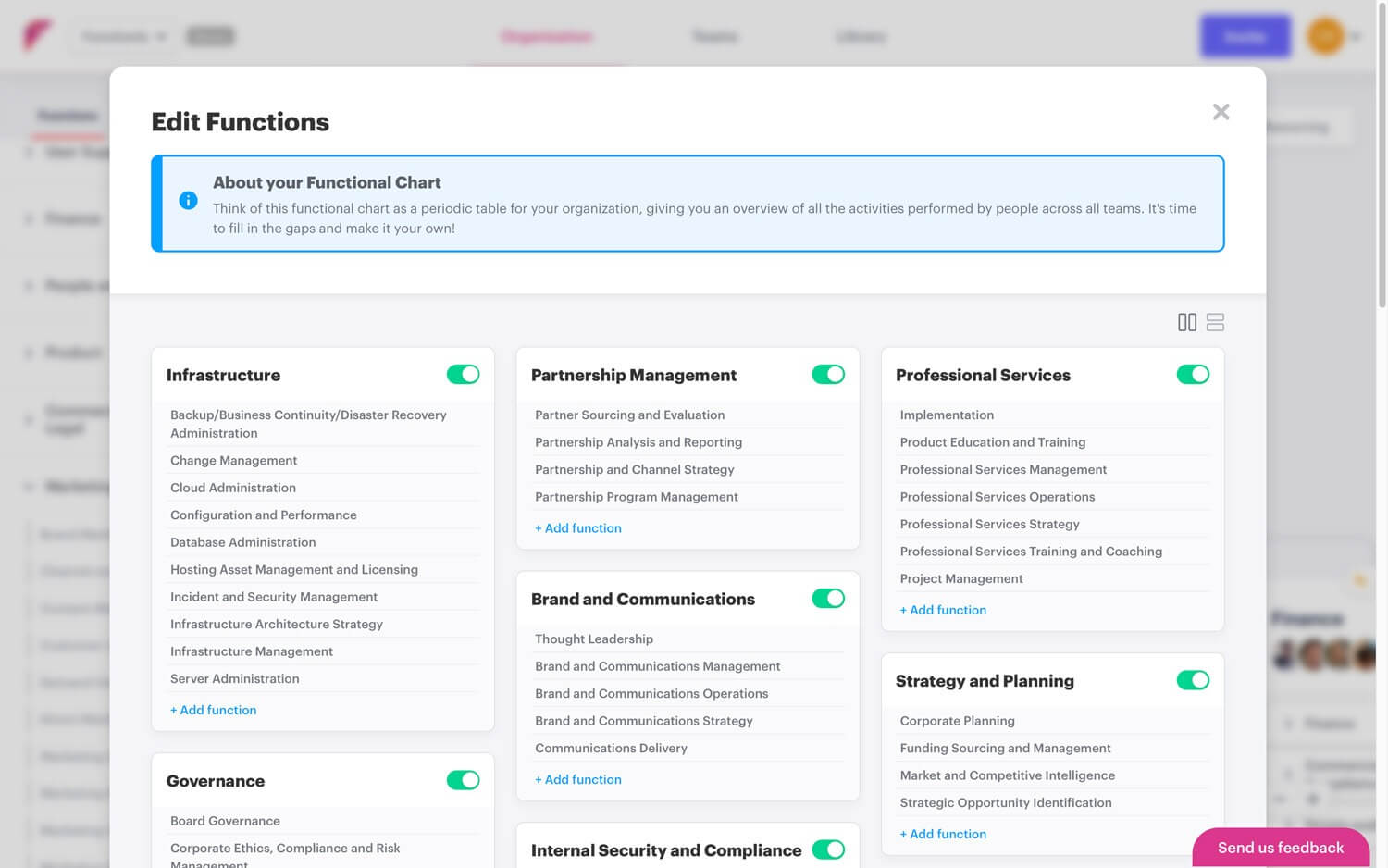Add a function under Infrastructure
1388x868 pixels.
tap(213, 710)
